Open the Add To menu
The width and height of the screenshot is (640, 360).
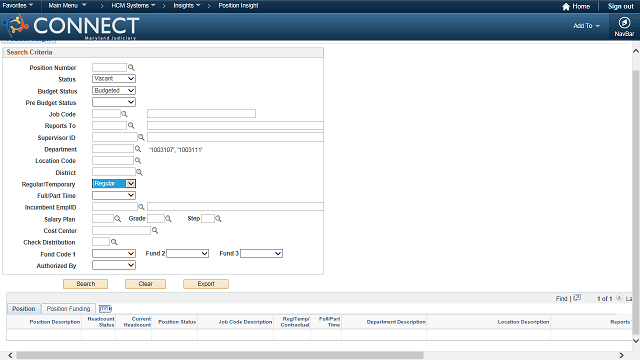pyautogui.click(x=587, y=26)
